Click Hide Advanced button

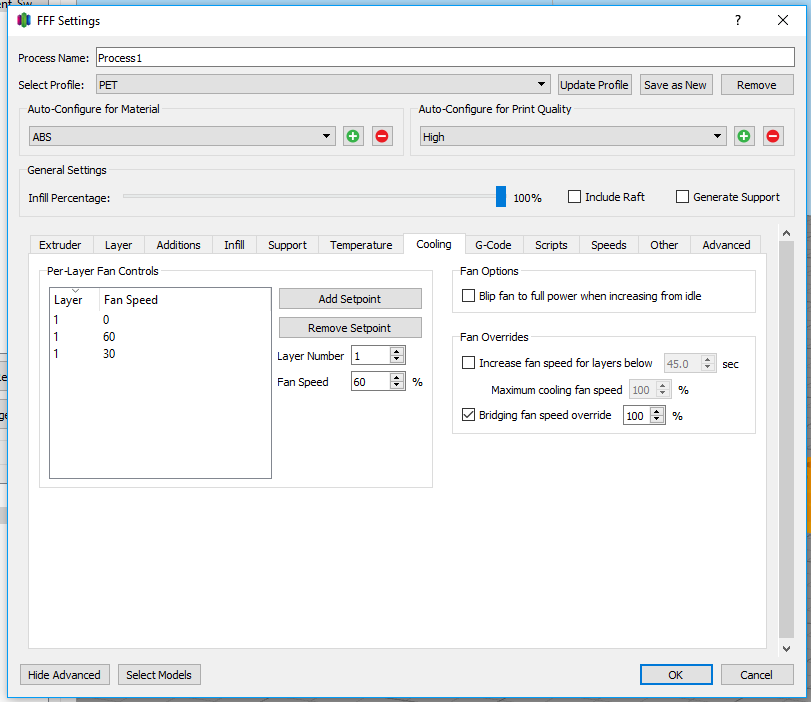[65, 675]
